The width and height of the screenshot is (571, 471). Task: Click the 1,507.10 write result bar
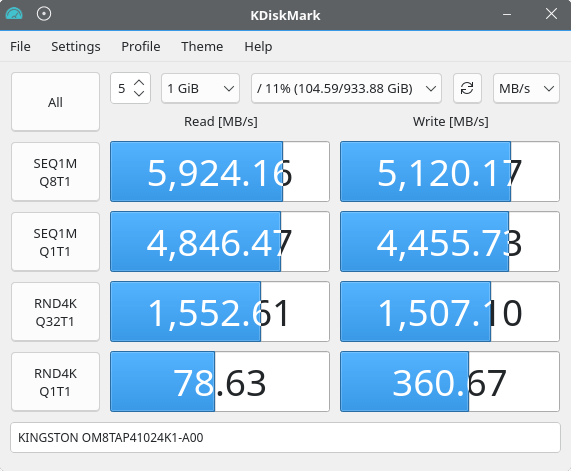[450, 311]
